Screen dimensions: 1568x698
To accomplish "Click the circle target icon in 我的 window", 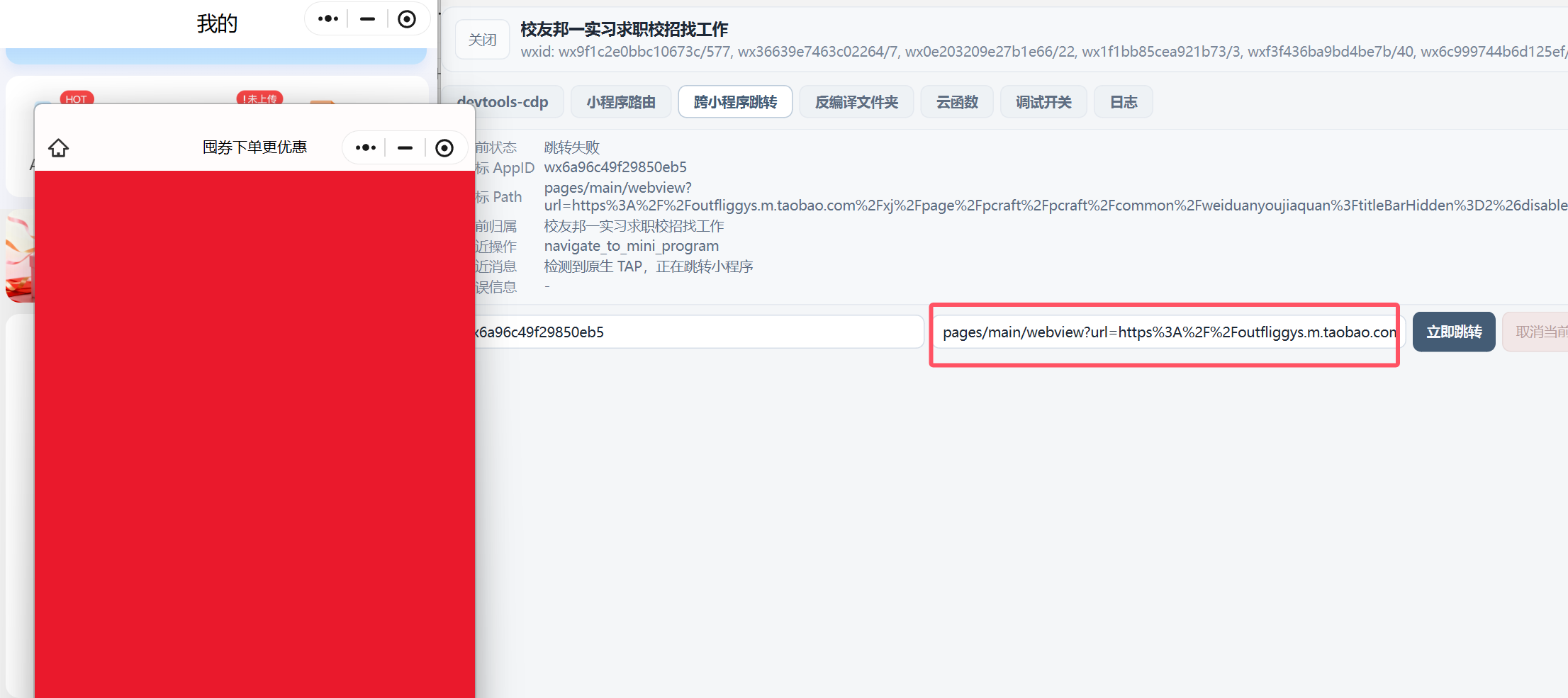I will [407, 19].
